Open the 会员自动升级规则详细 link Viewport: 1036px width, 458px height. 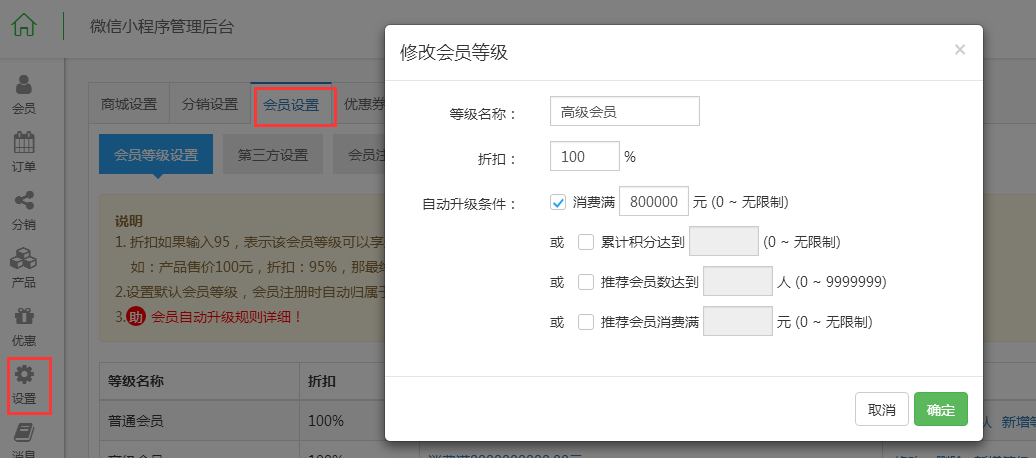point(227,317)
